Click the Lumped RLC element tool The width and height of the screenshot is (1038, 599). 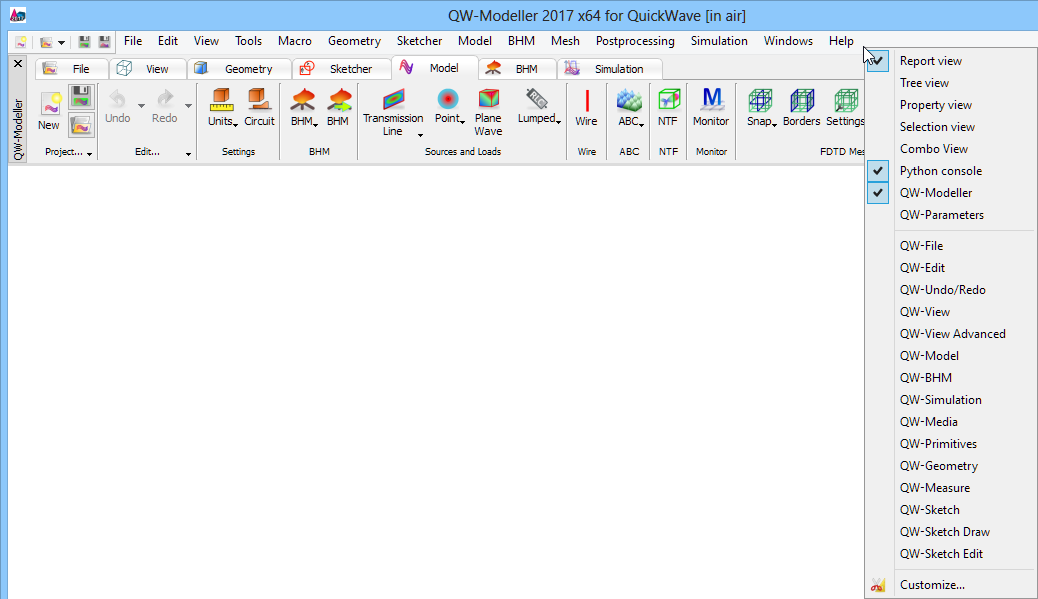(x=539, y=108)
